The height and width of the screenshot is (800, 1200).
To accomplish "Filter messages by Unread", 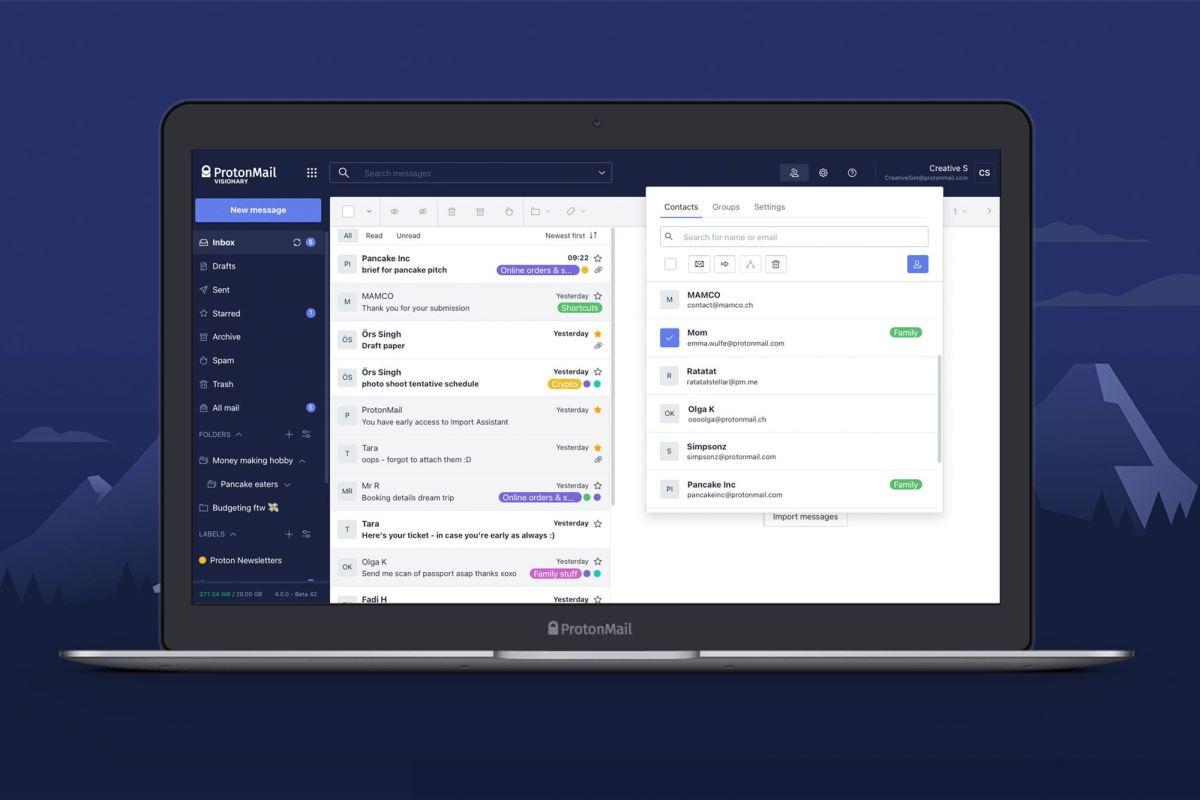I will click(408, 236).
